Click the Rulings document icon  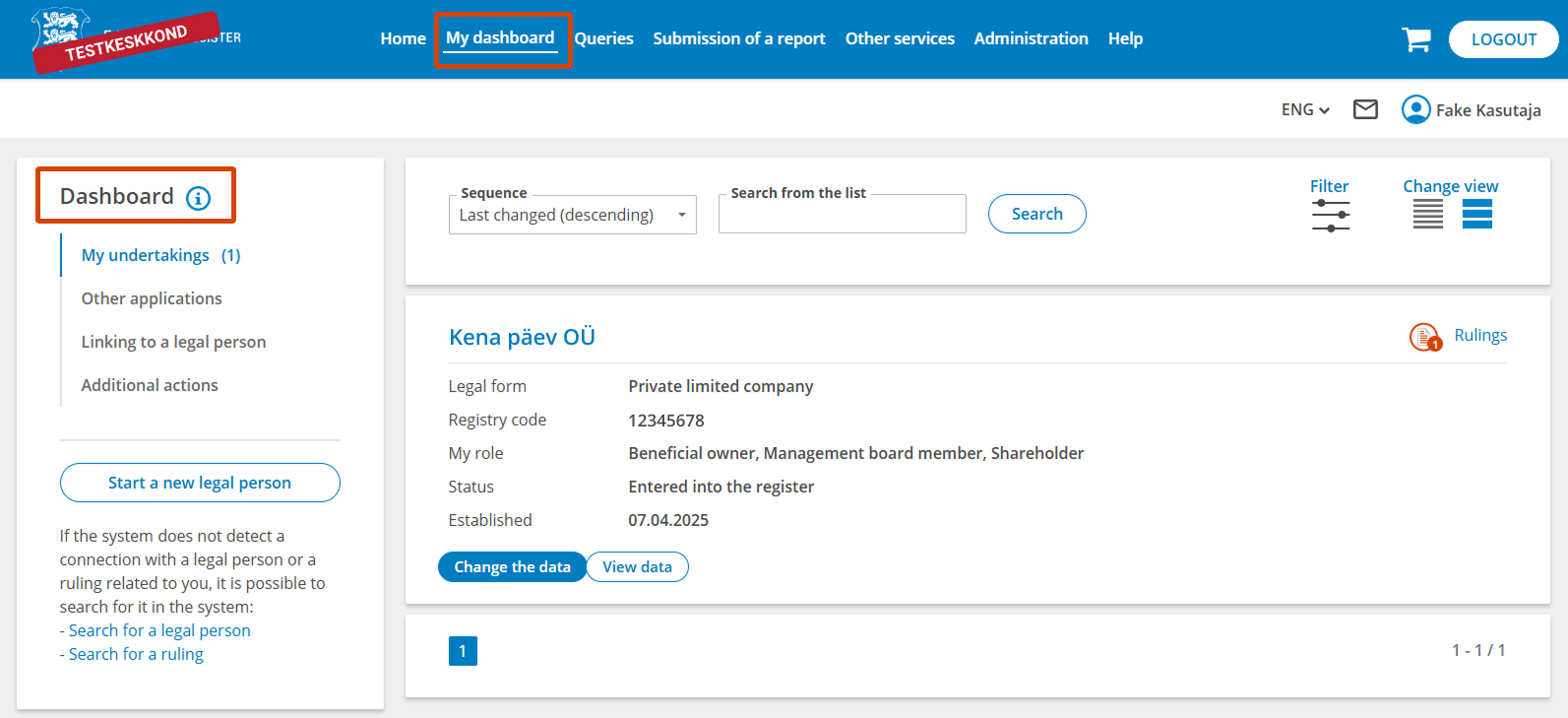(x=1424, y=337)
